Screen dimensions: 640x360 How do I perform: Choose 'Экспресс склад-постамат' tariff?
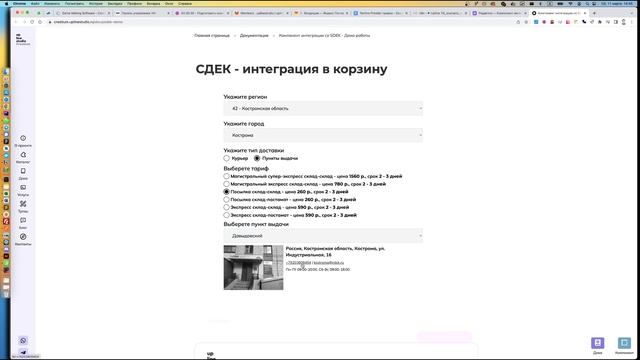[227, 215]
